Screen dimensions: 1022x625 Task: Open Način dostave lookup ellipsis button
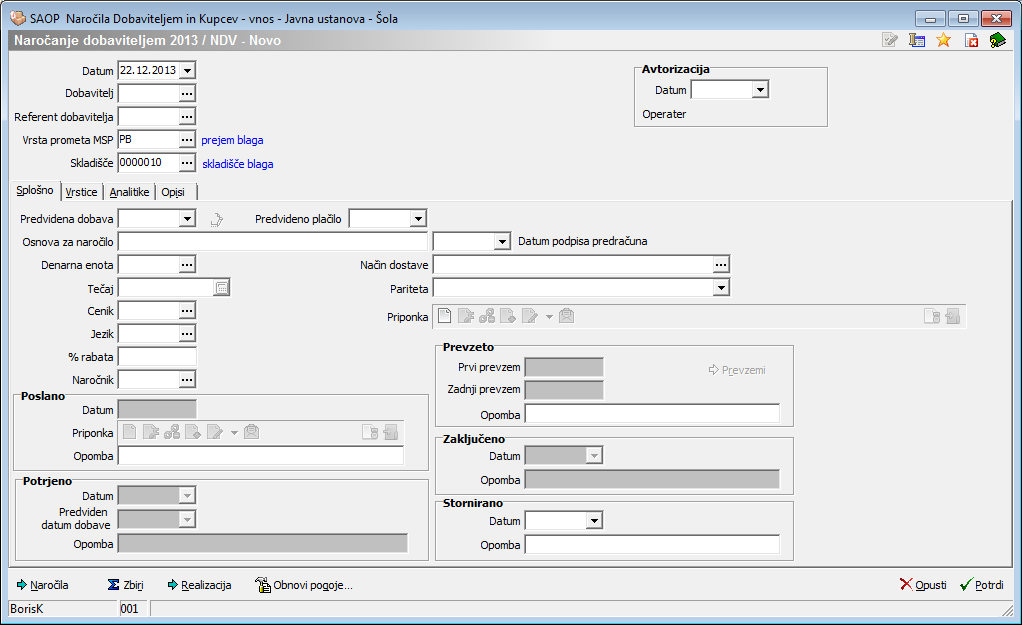720,265
